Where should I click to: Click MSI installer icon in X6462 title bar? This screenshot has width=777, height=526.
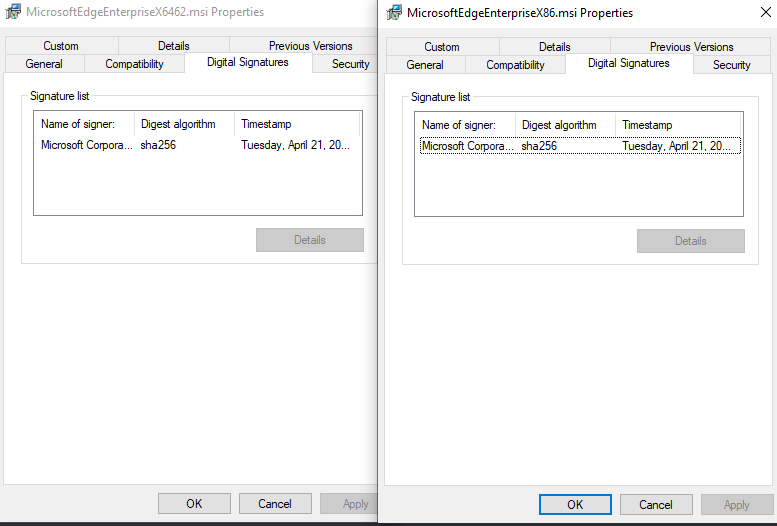click(x=13, y=11)
